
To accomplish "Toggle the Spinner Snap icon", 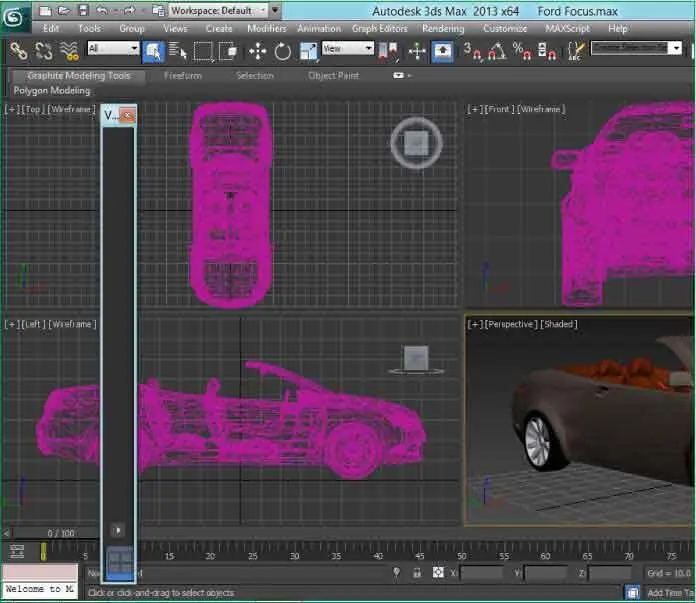I will click(546, 52).
